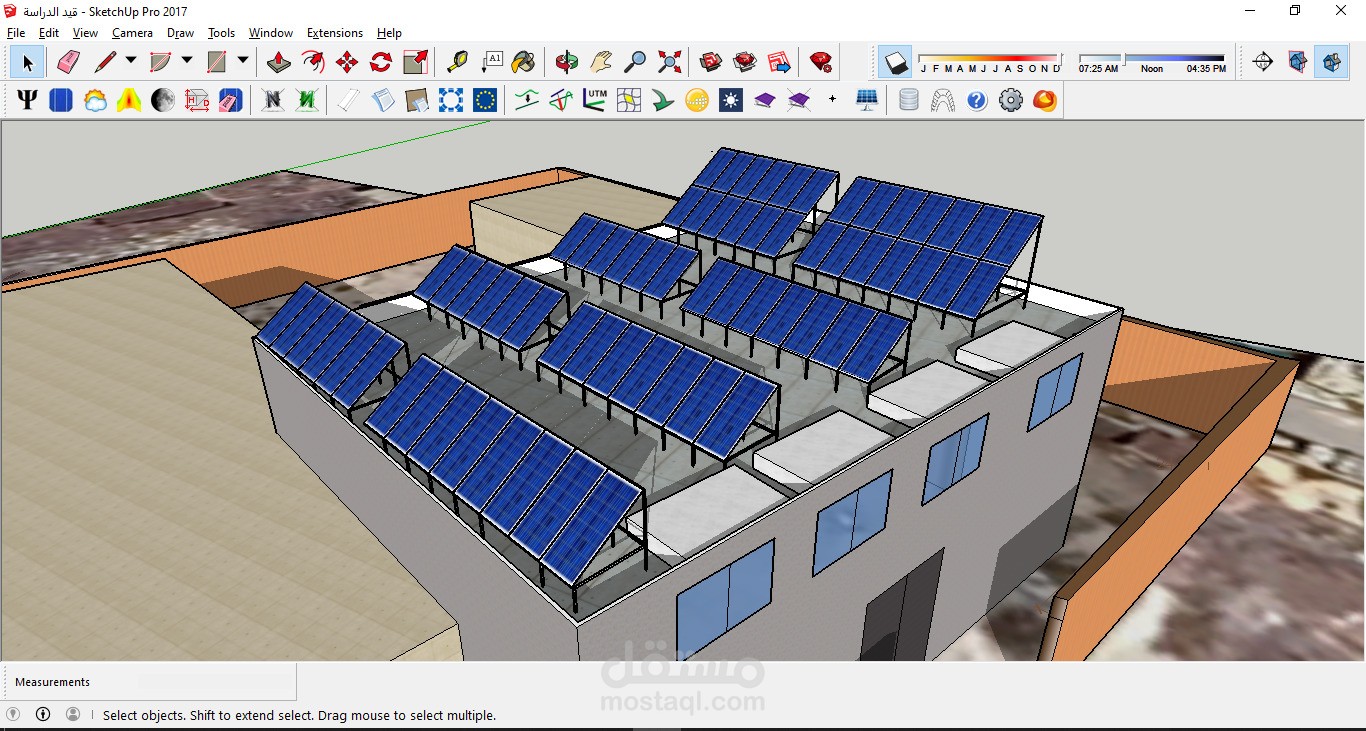The image size is (1366, 731).
Task: Activate the Orbit camera tool
Action: pos(567,62)
